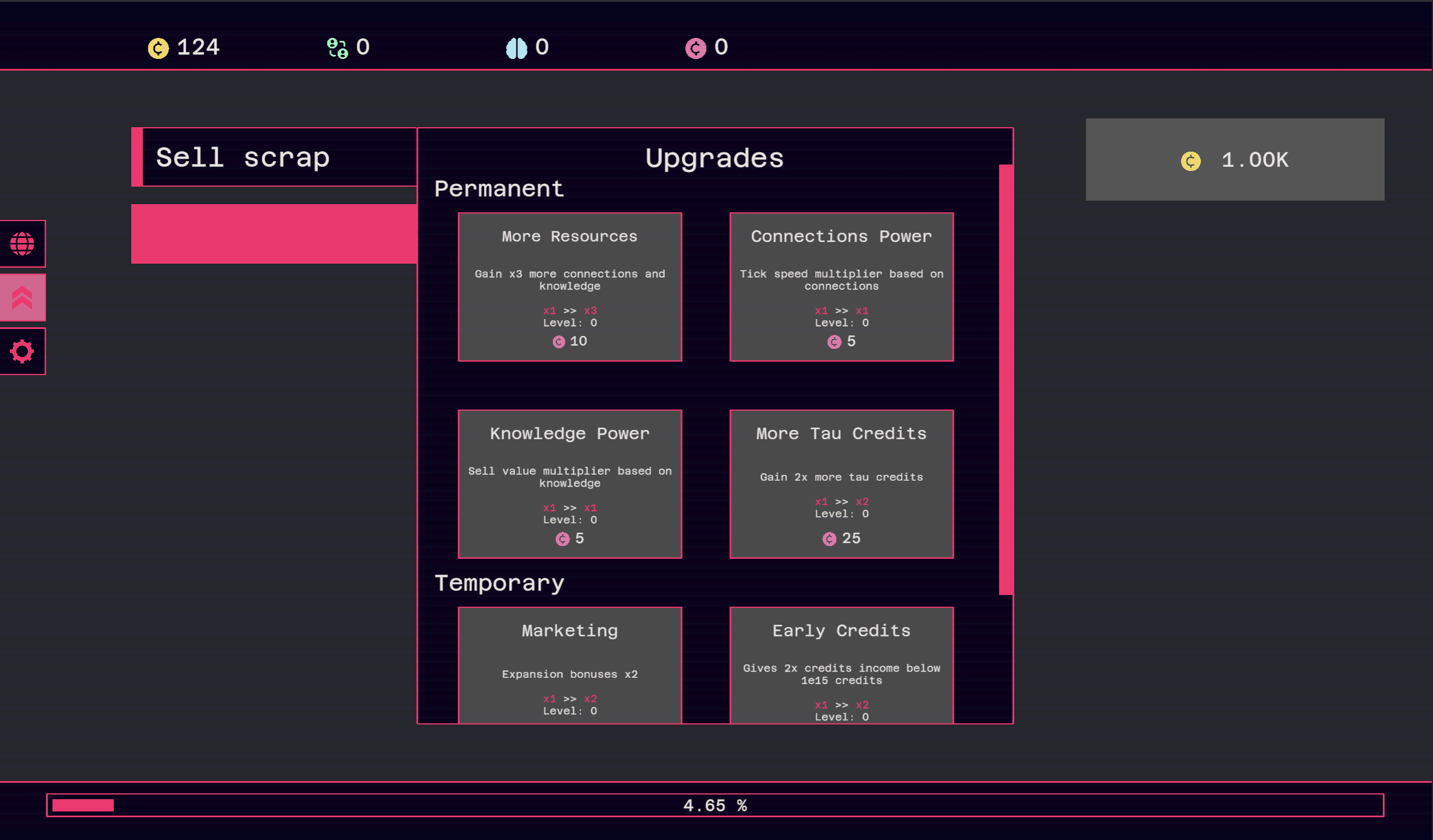This screenshot has width=1433, height=840.
Task: Click the Sell scrap button
Action: 274,157
